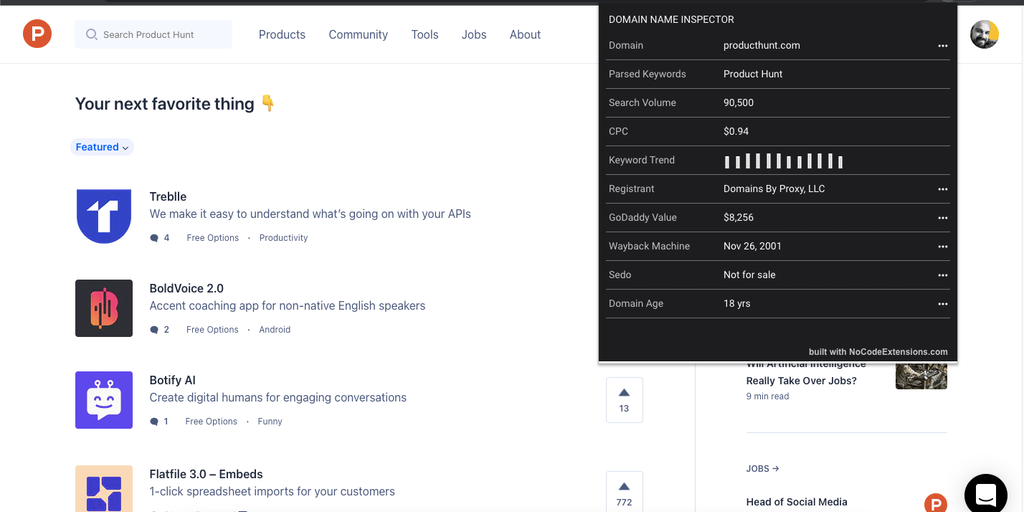Open the Botify AI robot icon
This screenshot has height=512, width=1024.
[x=104, y=400]
